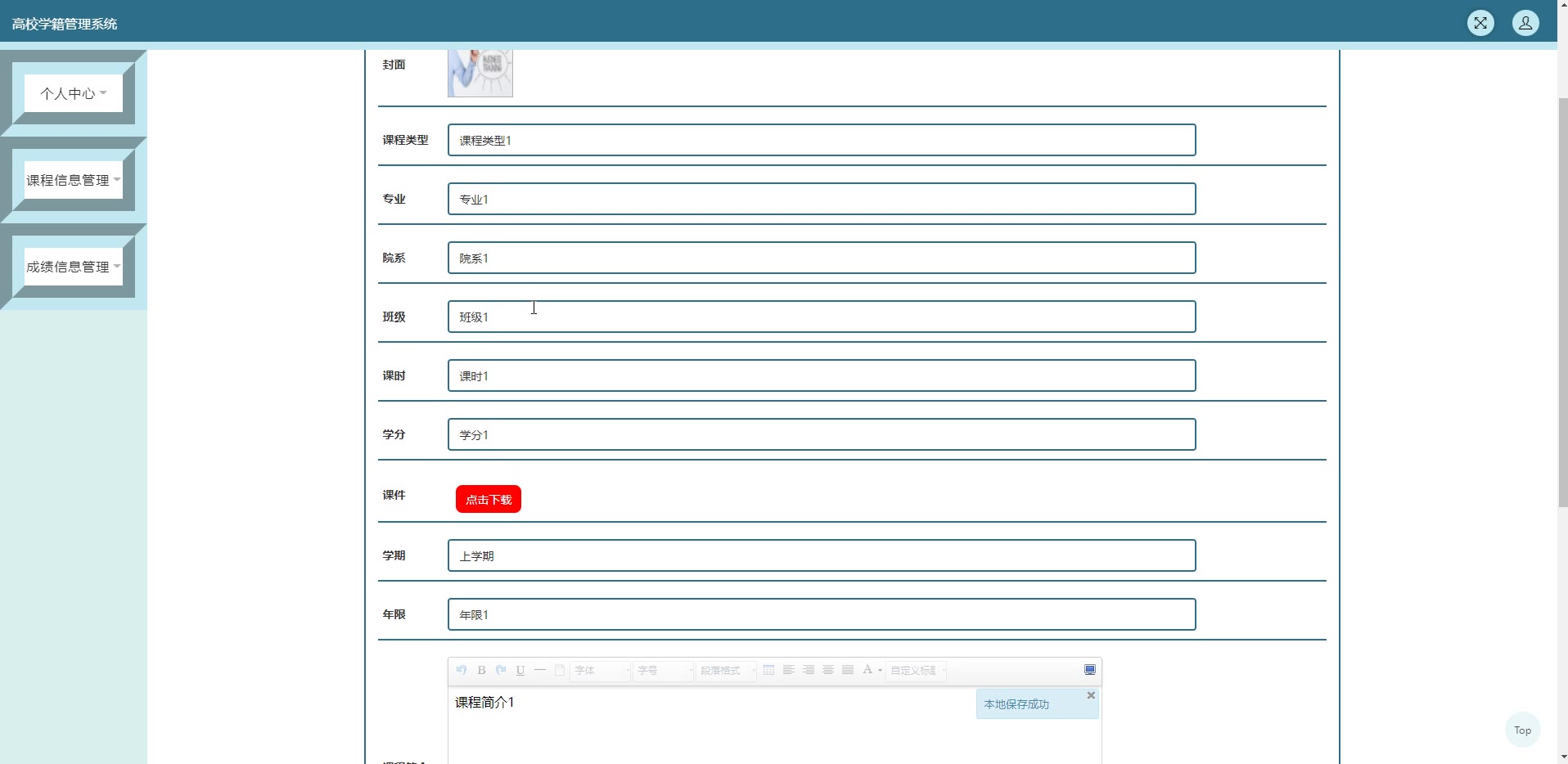Click the 学分1 credits field
Screen dimensions: 1568x764
pyautogui.click(x=822, y=434)
